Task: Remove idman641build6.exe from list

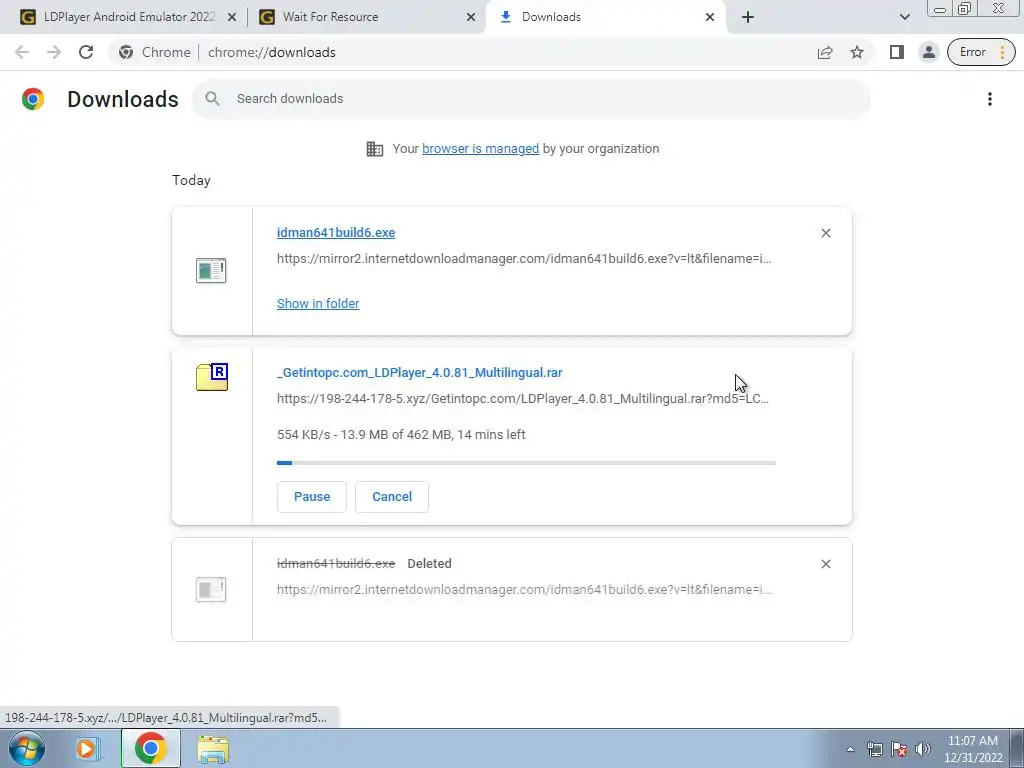Action: click(x=825, y=233)
